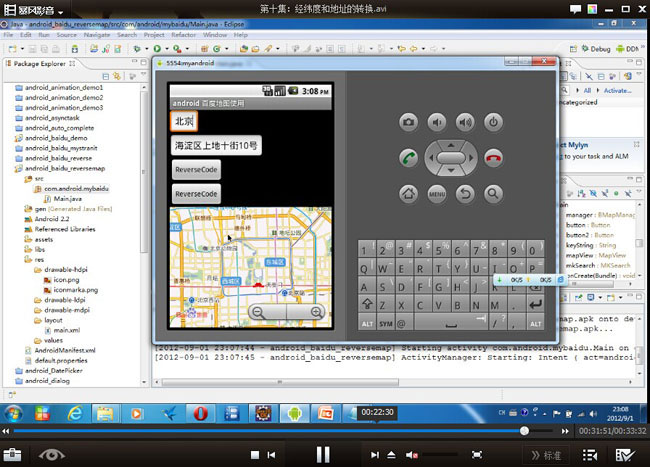Click the emulator MENU button
The height and width of the screenshot is (467, 650).
click(437, 194)
